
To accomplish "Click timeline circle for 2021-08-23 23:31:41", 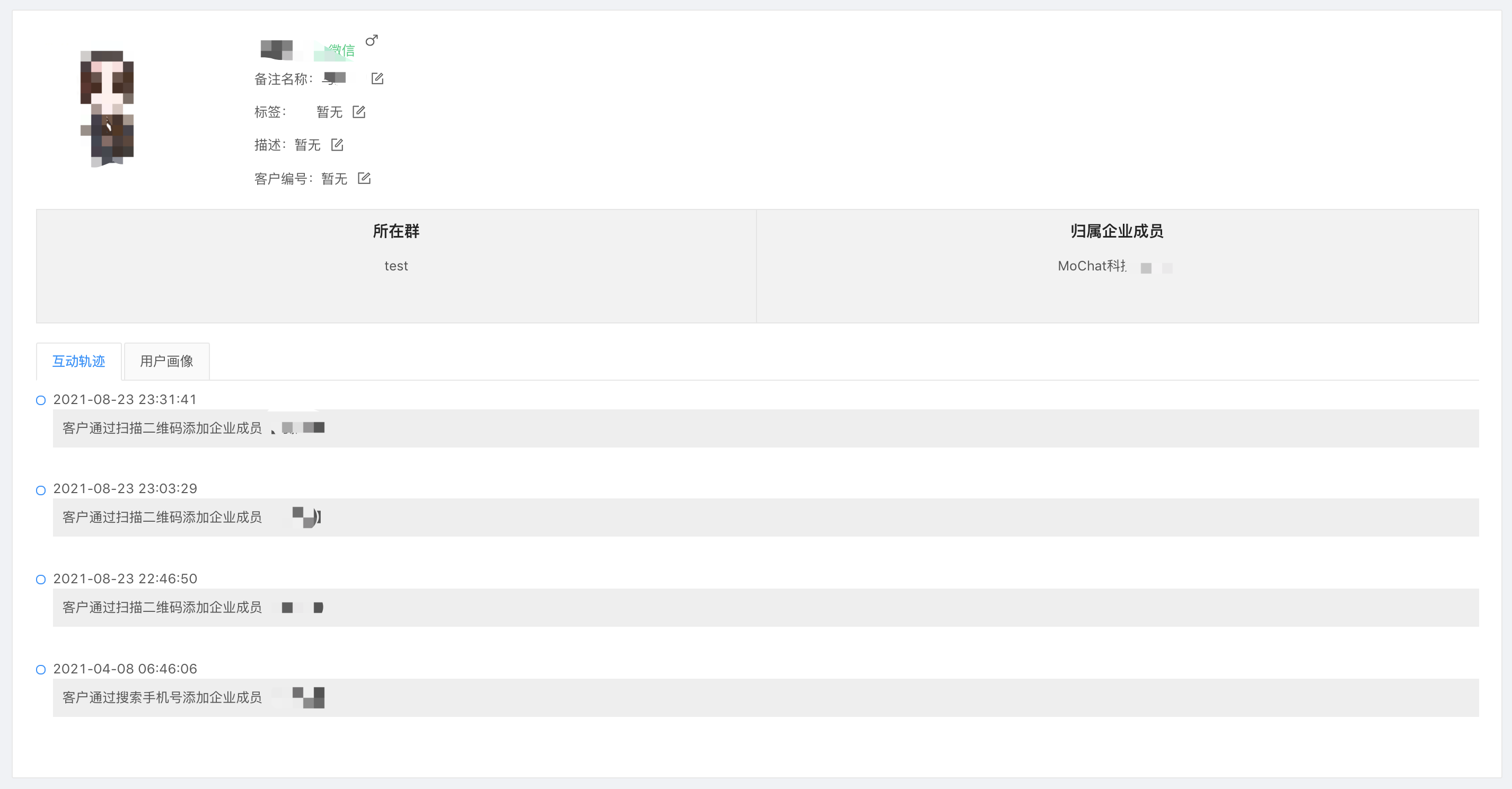I will click(x=40, y=400).
